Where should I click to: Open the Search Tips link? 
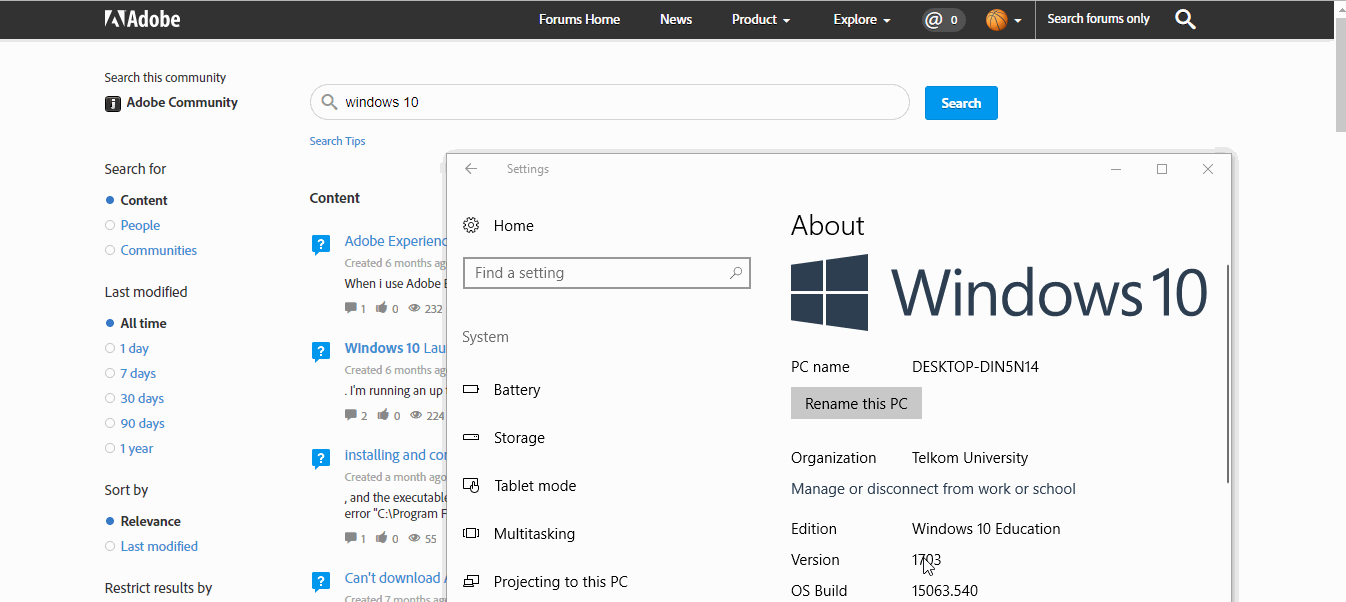(x=337, y=141)
